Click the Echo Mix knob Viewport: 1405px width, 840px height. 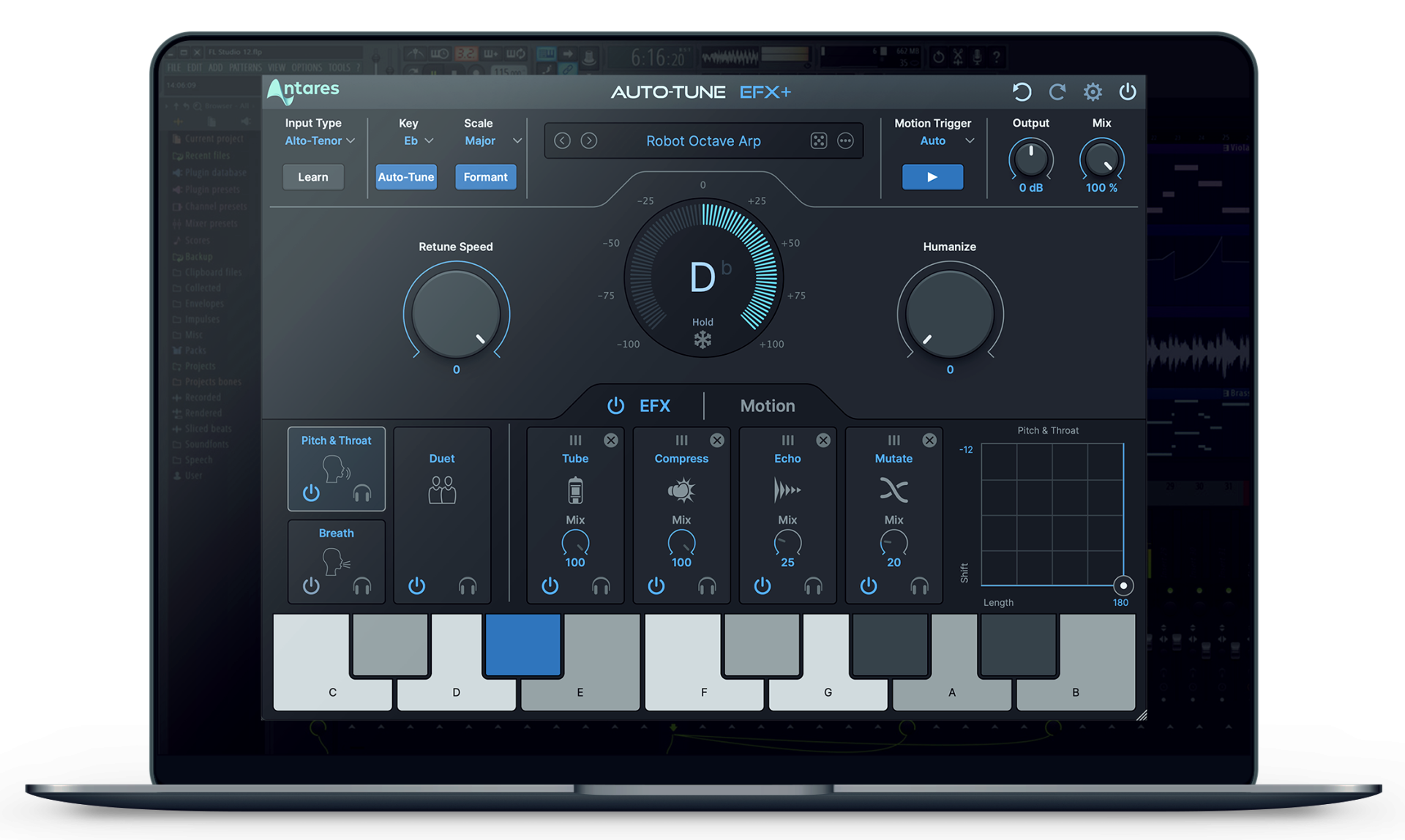click(787, 544)
